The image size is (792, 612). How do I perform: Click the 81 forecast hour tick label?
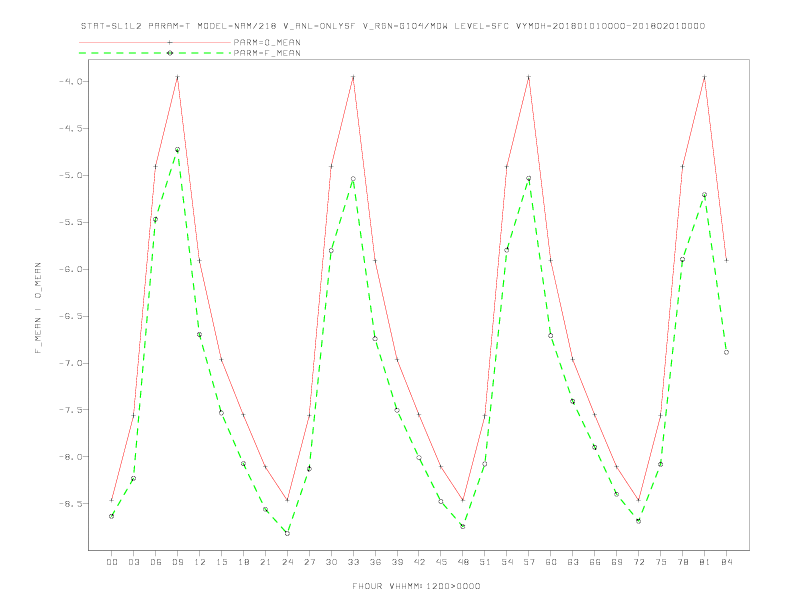click(x=705, y=562)
